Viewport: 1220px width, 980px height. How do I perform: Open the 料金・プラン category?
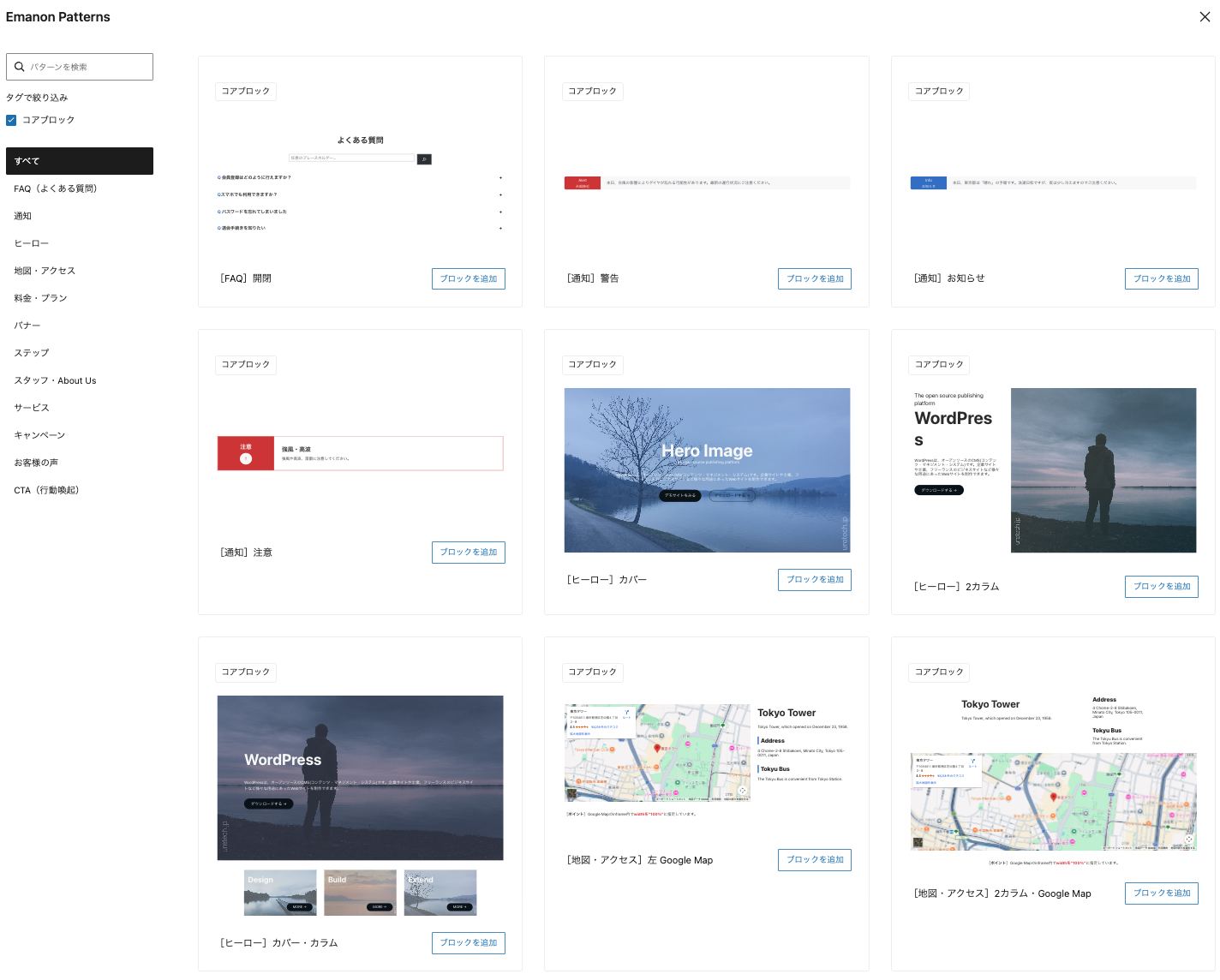[x=40, y=298]
